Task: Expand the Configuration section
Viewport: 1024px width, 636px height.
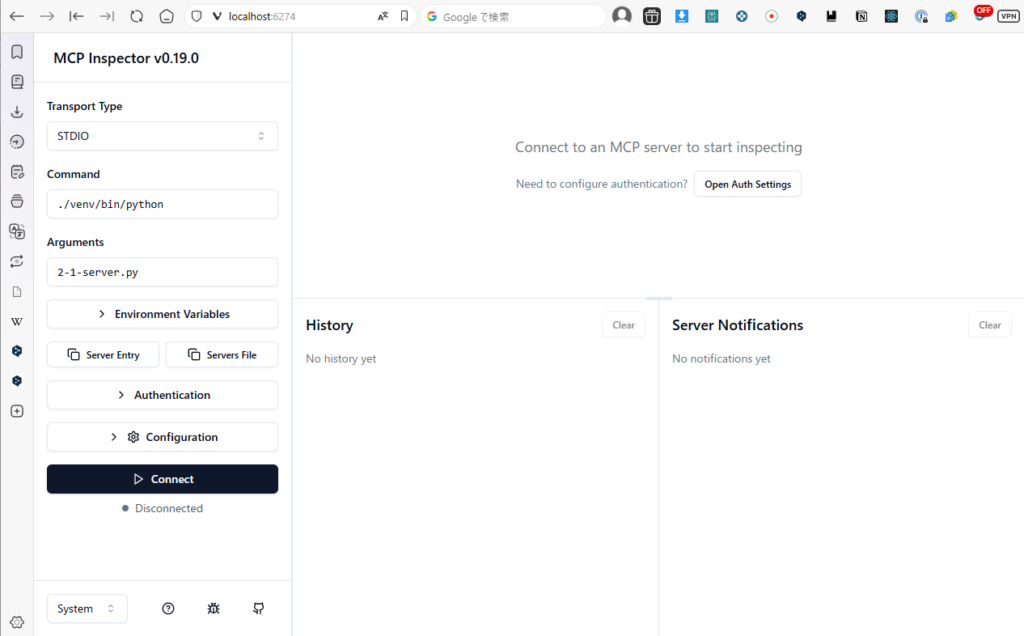Action: coord(162,437)
